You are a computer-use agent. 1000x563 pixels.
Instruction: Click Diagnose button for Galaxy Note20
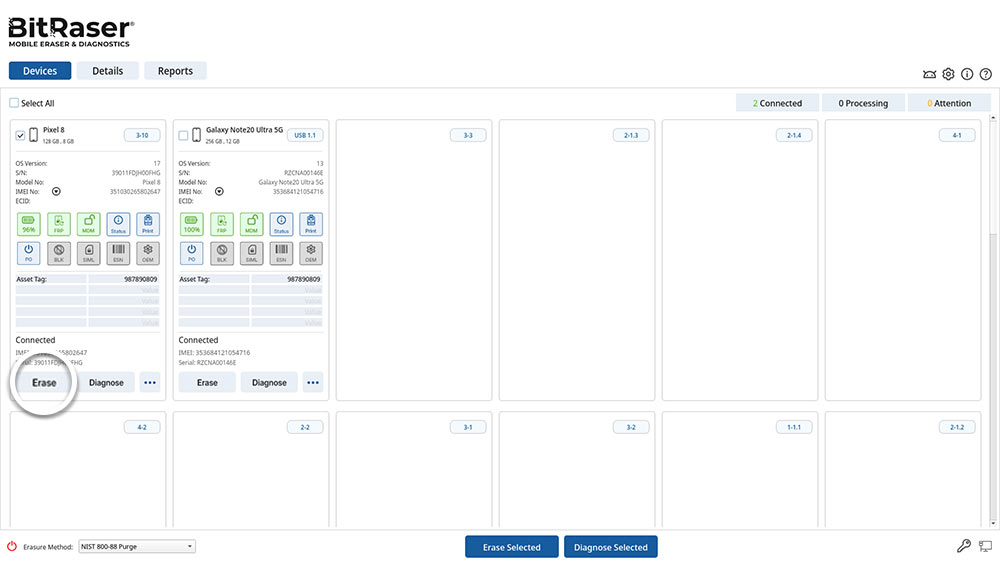[269, 383]
